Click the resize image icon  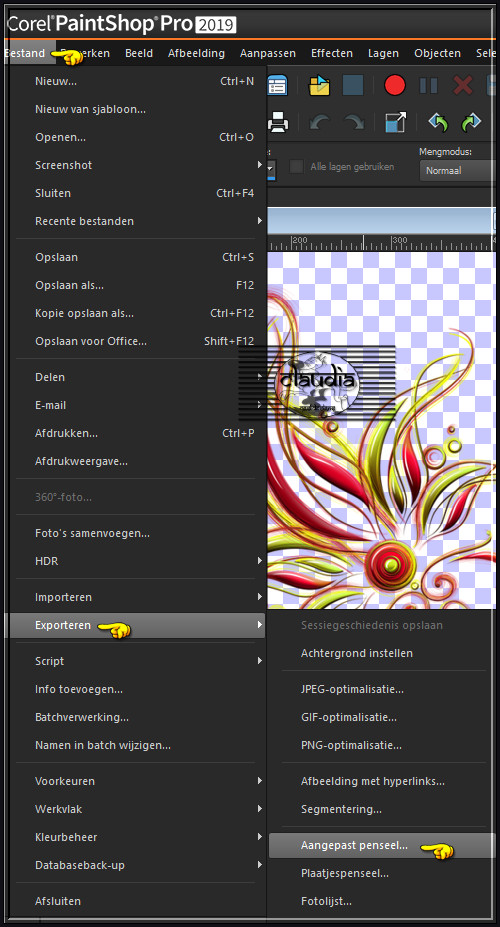pyautogui.click(x=395, y=123)
